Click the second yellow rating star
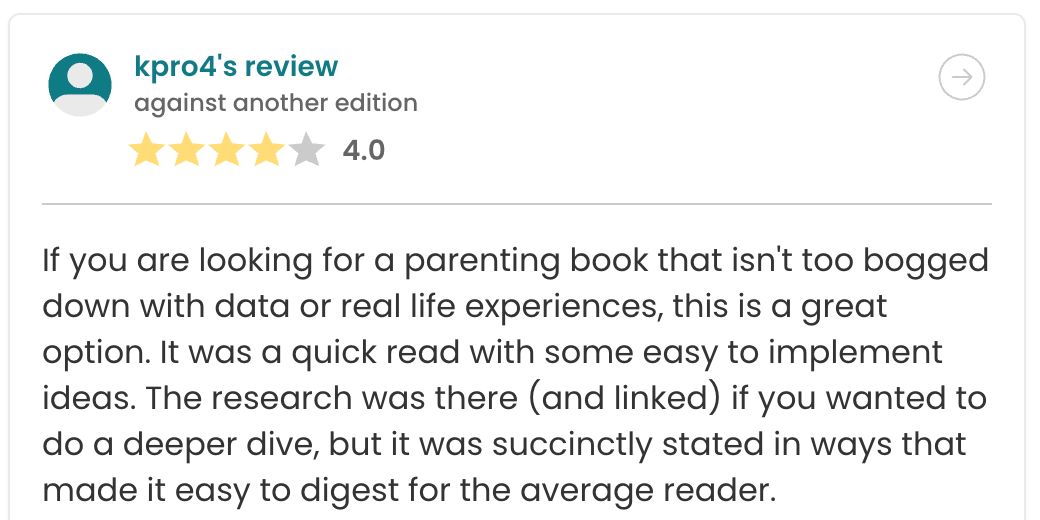The image size is (1040, 520). click(x=187, y=152)
